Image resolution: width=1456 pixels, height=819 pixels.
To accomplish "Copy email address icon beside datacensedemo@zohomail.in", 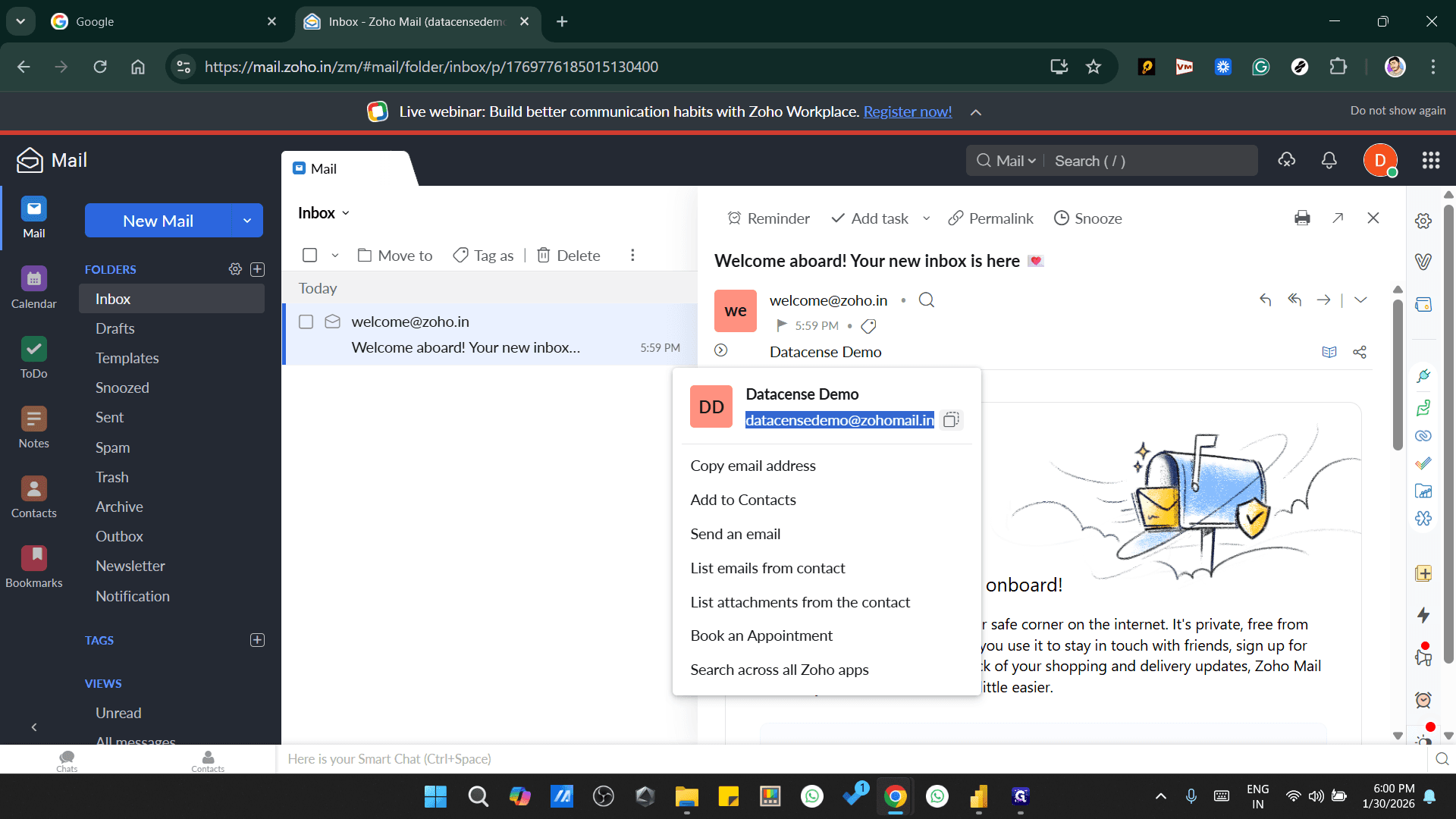I will click(x=951, y=420).
